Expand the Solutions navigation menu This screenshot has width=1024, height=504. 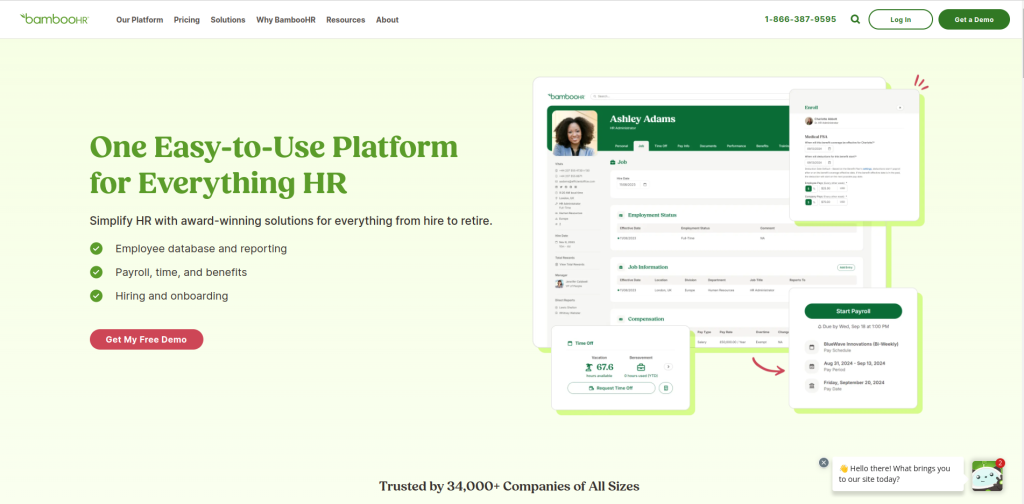tap(227, 20)
